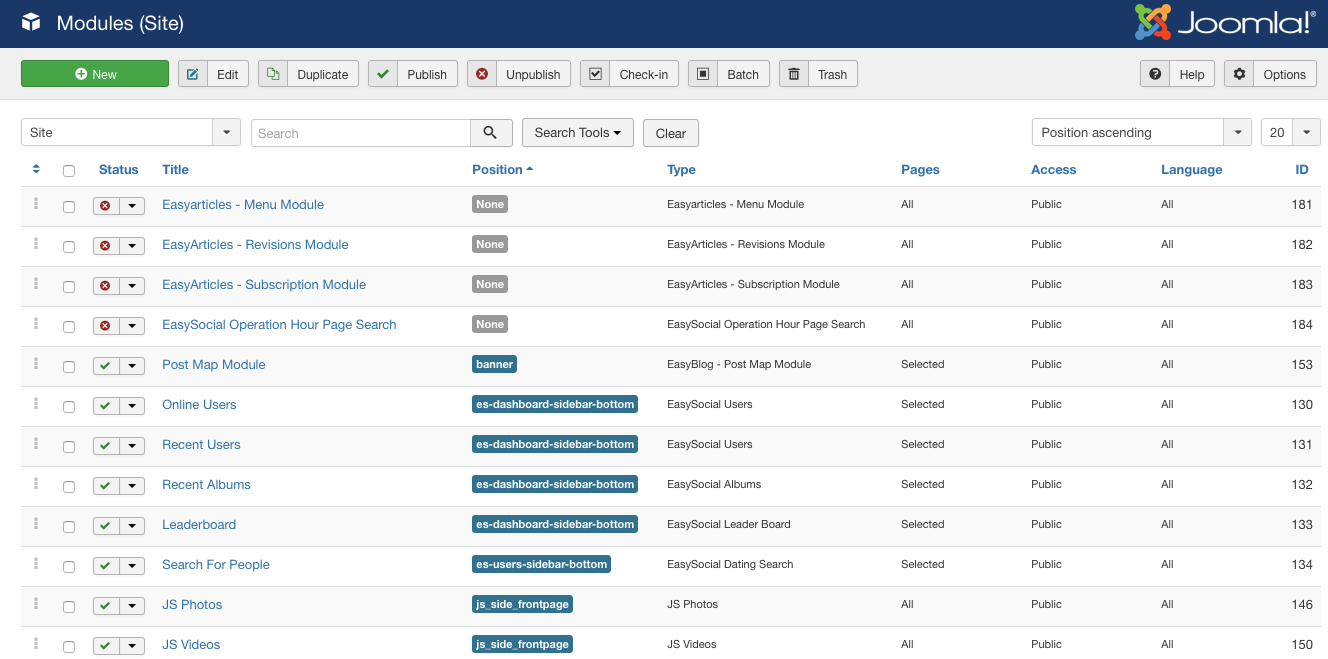Click Duplicate toolbar button
This screenshot has height=659, width=1328.
coord(308,74)
